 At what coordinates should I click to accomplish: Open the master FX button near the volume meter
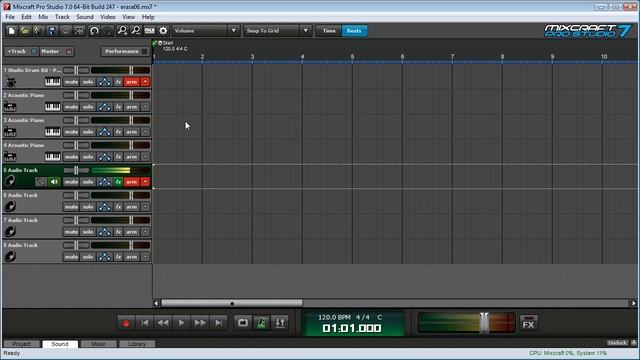tap(528, 323)
